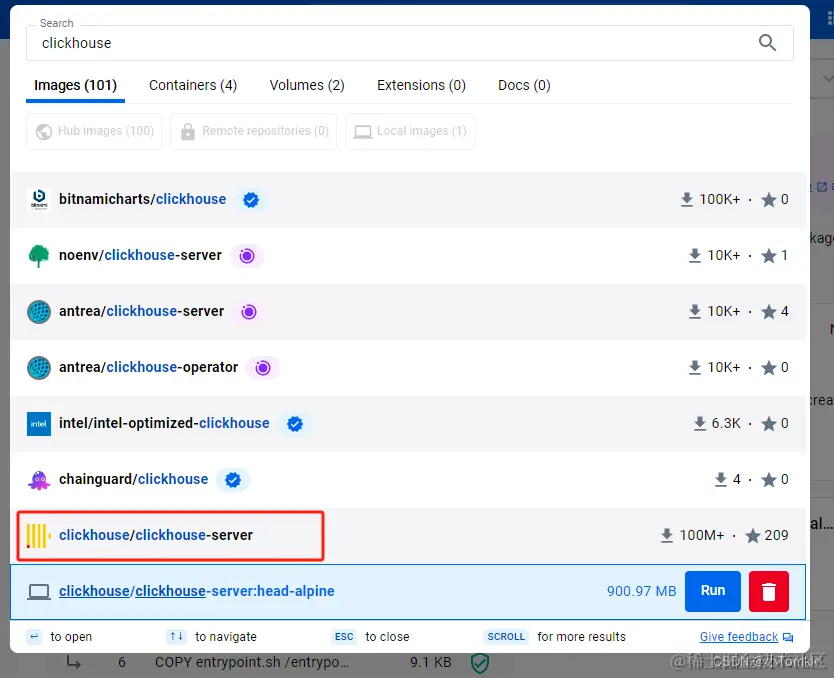Image resolution: width=834 pixels, height=678 pixels.
Task: Click the download count 6.3K on intel row
Action: coord(726,423)
